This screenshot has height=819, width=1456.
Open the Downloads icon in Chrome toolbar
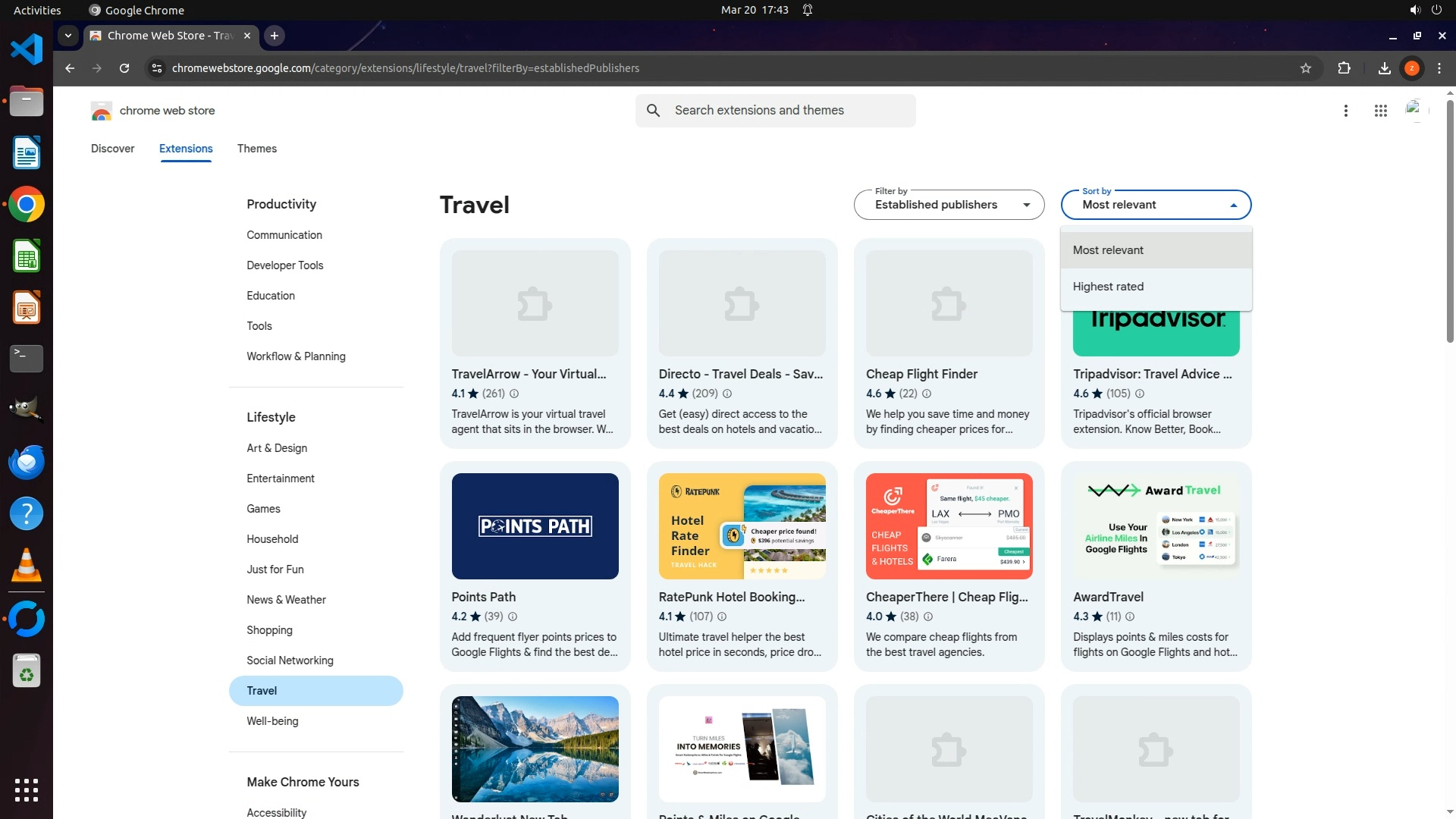pyautogui.click(x=1384, y=68)
